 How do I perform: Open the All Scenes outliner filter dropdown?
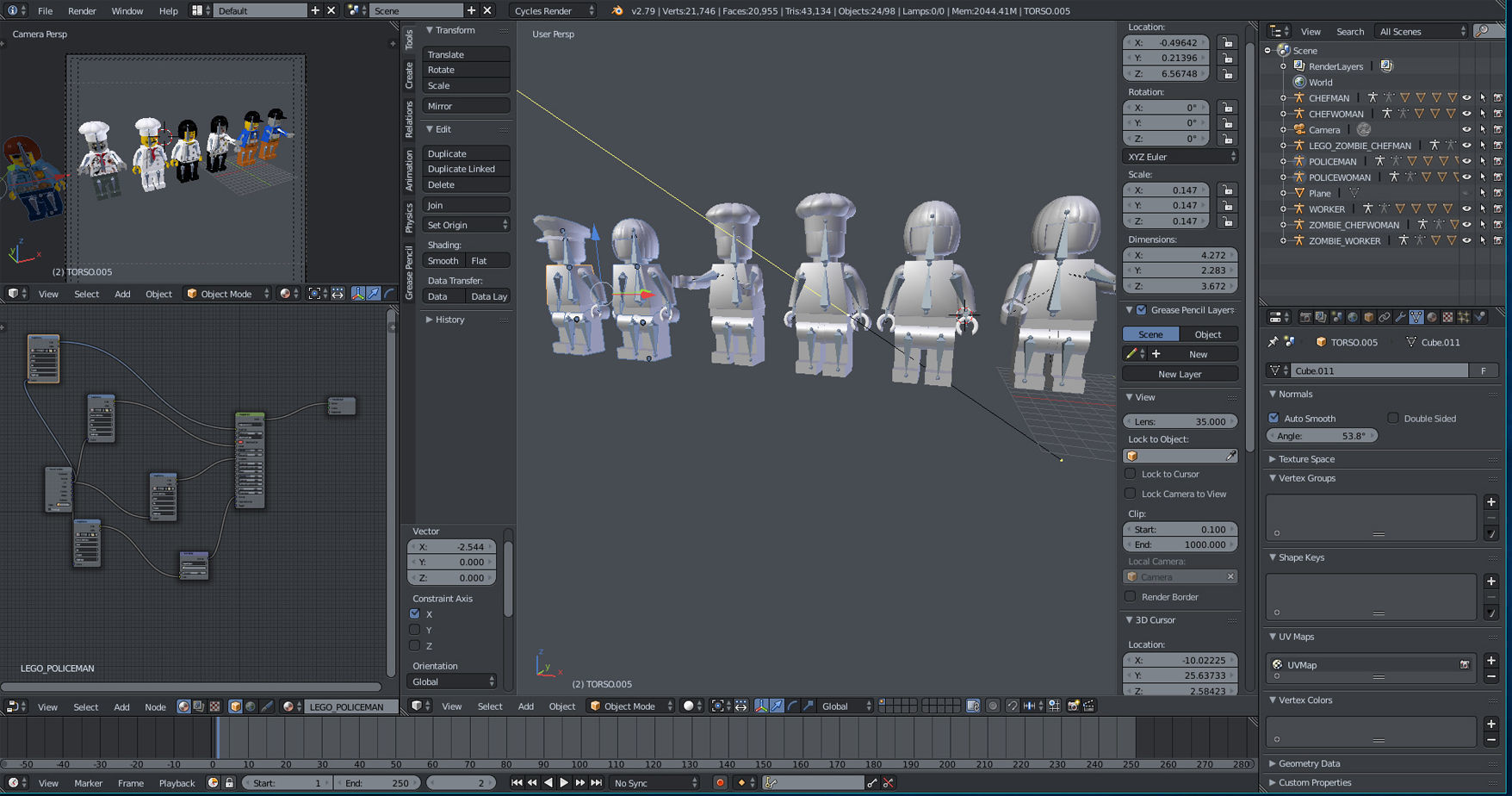pos(1421,31)
